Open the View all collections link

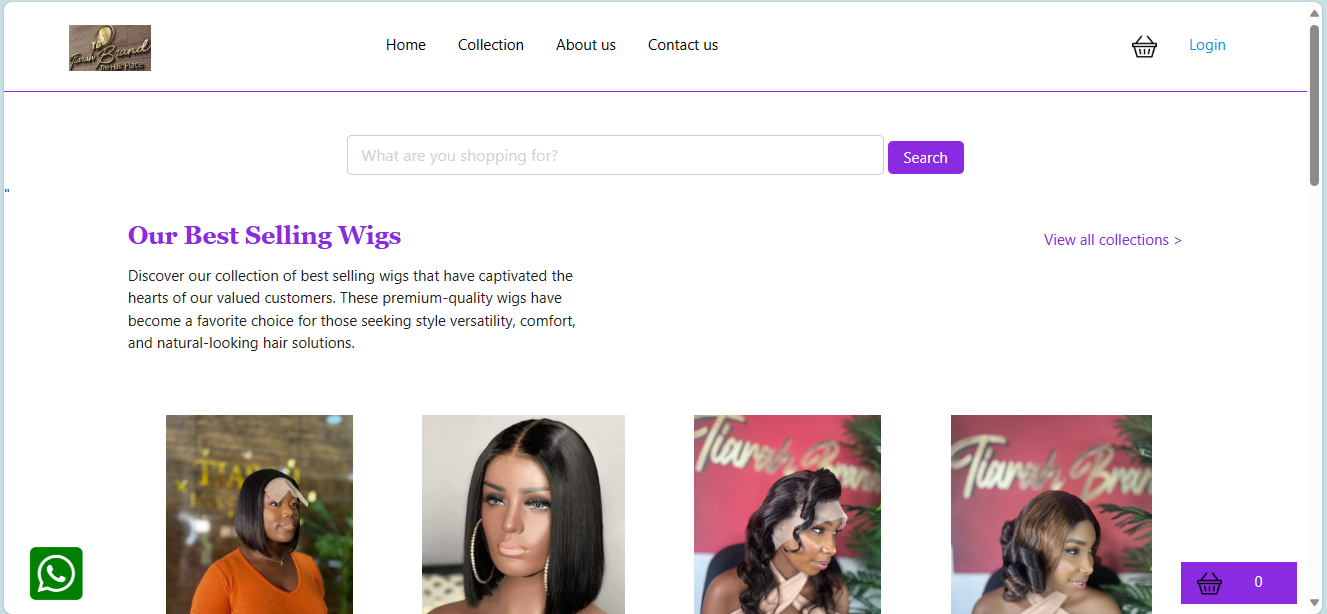[1112, 239]
